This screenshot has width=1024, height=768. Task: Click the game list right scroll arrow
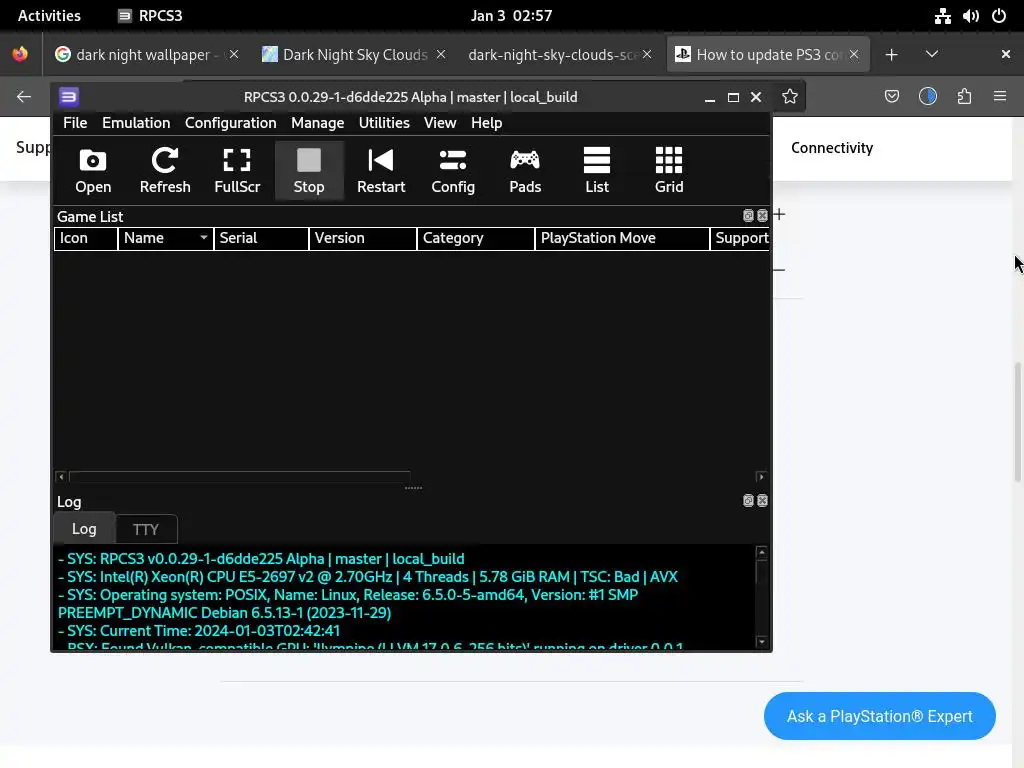point(761,477)
